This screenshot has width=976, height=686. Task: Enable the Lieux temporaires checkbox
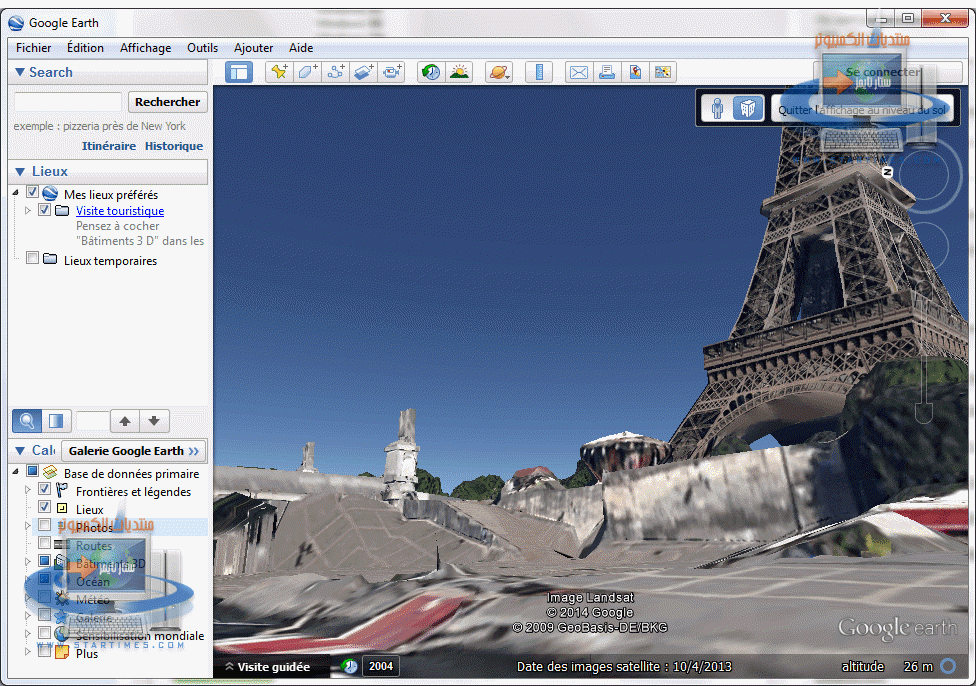(33, 259)
